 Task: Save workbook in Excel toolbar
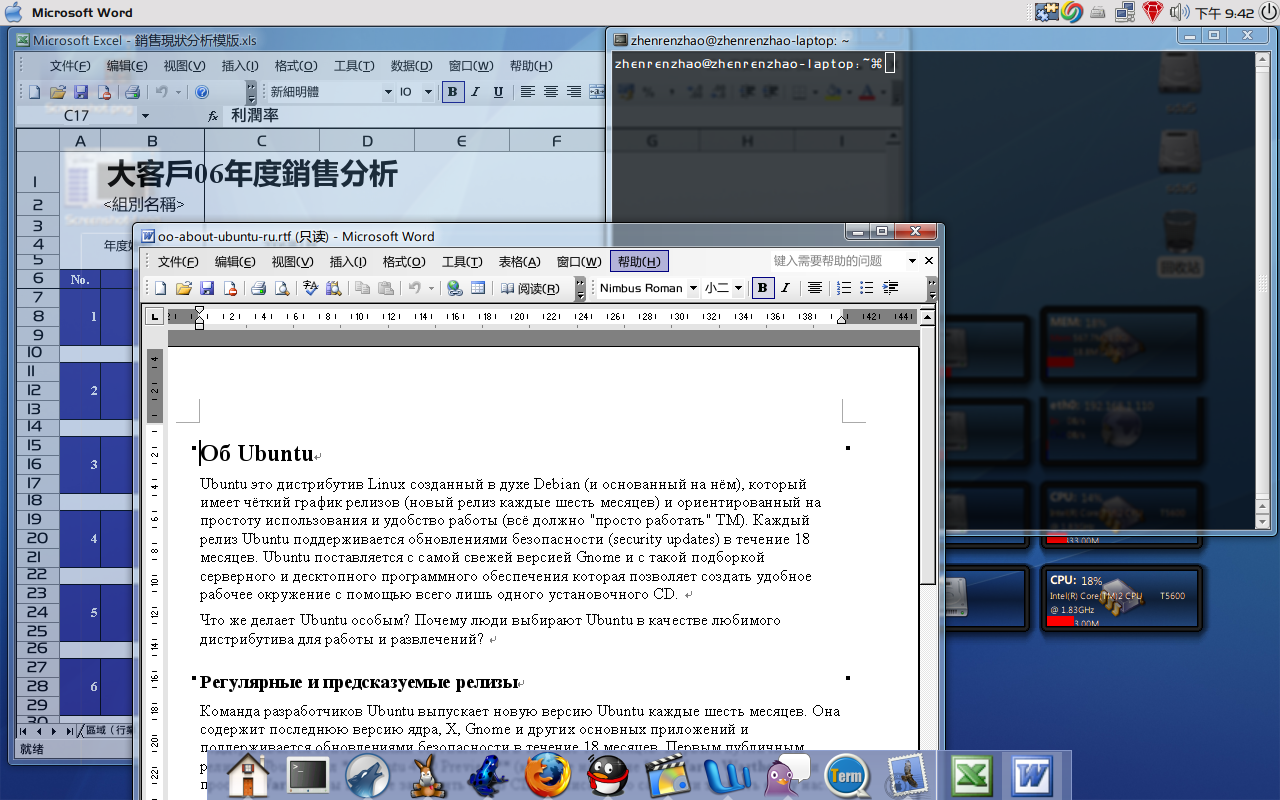(x=81, y=92)
